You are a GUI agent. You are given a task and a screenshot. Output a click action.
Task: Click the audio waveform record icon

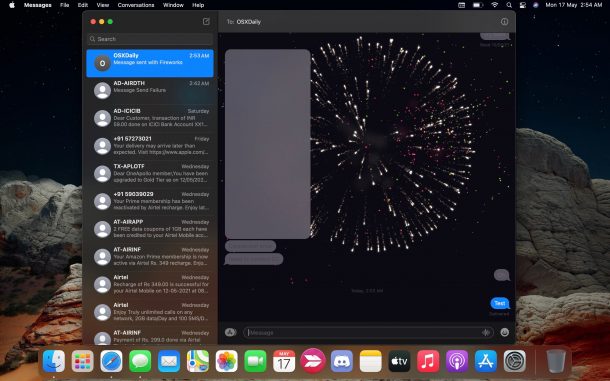[486, 332]
